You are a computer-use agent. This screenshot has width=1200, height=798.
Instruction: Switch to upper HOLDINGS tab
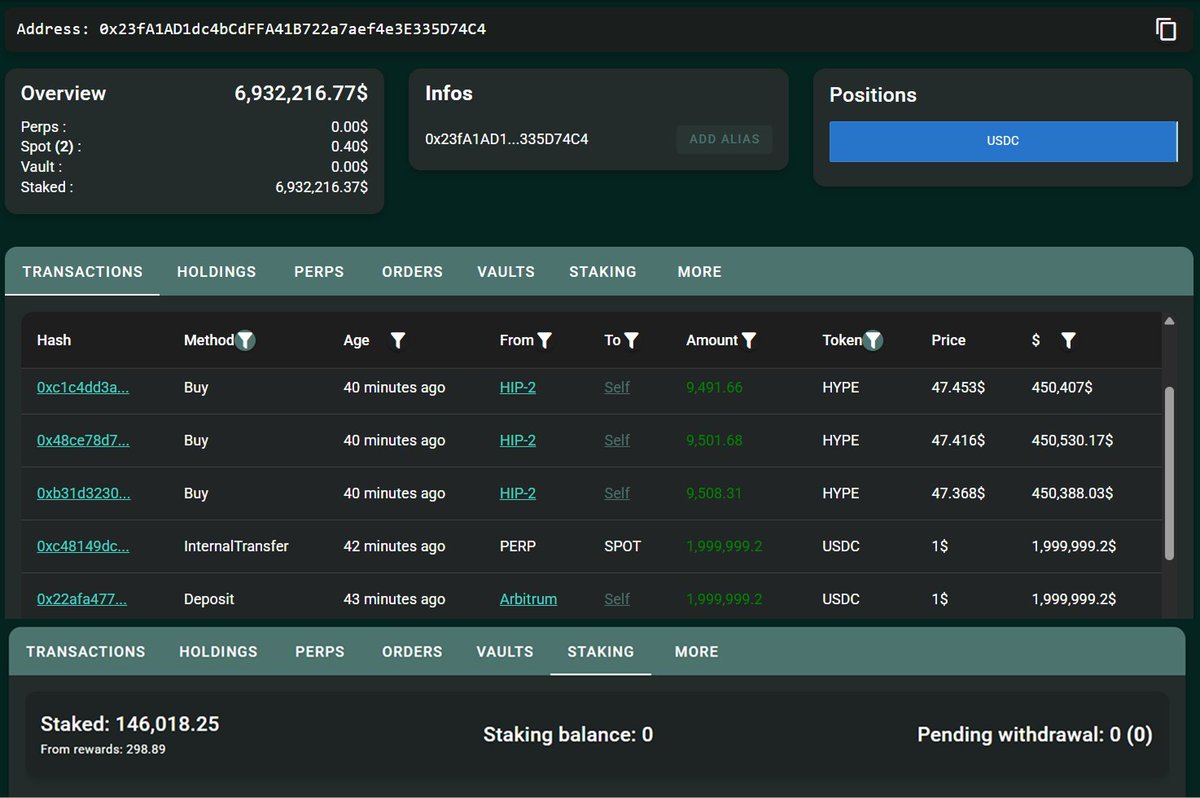coord(217,272)
